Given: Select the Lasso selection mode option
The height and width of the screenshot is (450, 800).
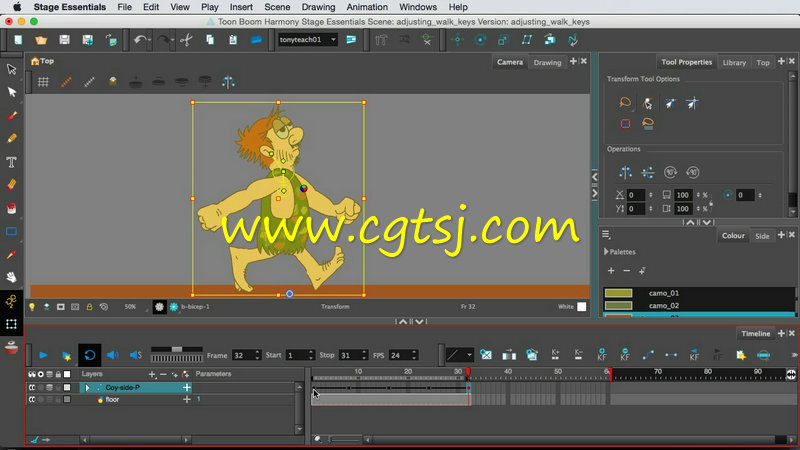Looking at the screenshot, I should [625, 103].
